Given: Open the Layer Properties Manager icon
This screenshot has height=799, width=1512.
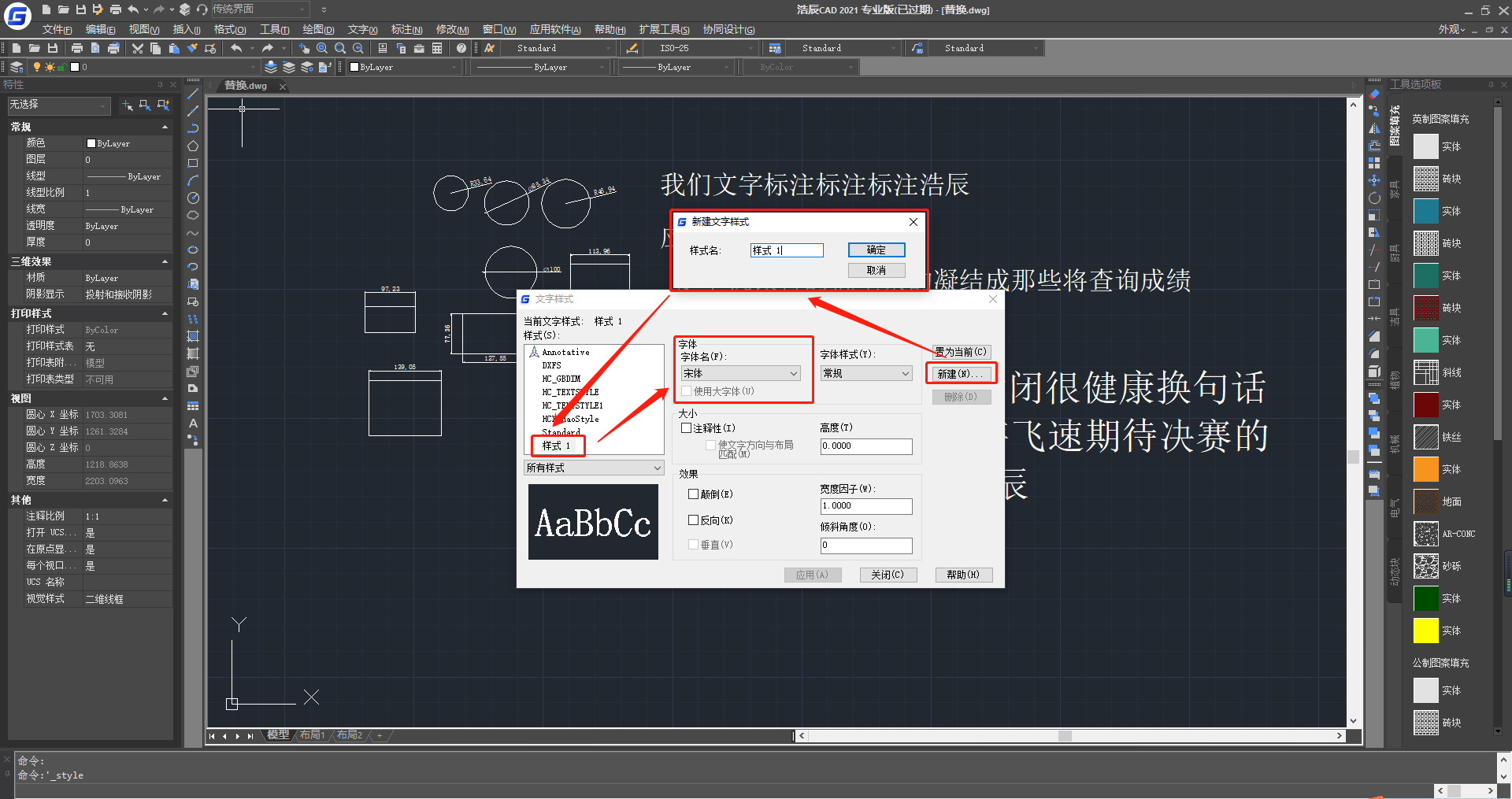Looking at the screenshot, I should (17, 67).
